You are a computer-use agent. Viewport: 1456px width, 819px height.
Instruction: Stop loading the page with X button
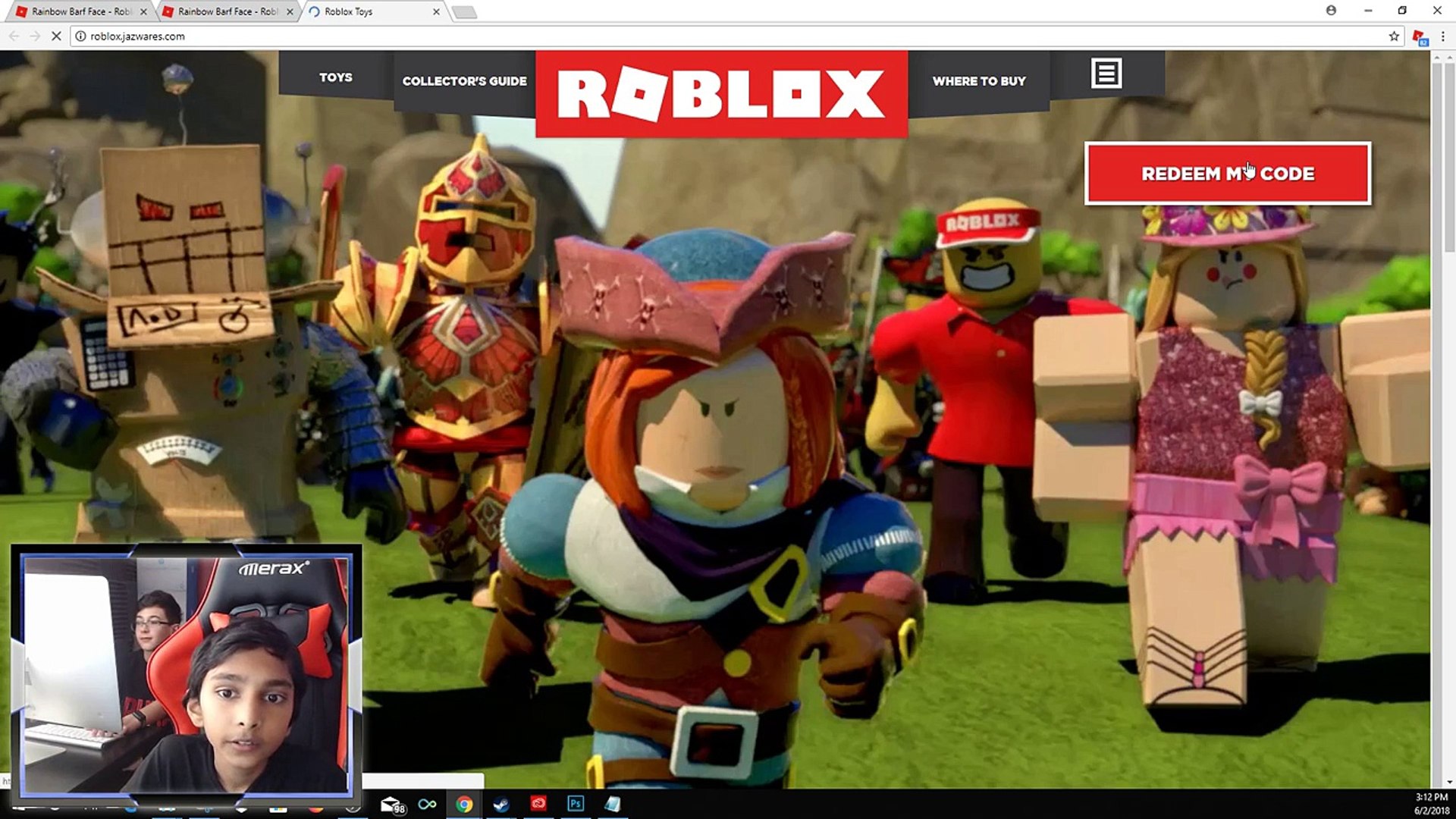(55, 36)
